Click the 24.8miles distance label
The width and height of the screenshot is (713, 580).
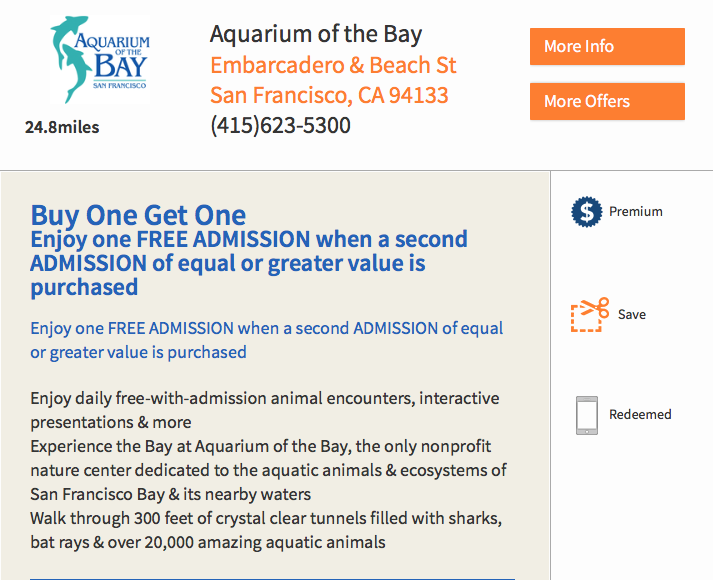coord(62,127)
